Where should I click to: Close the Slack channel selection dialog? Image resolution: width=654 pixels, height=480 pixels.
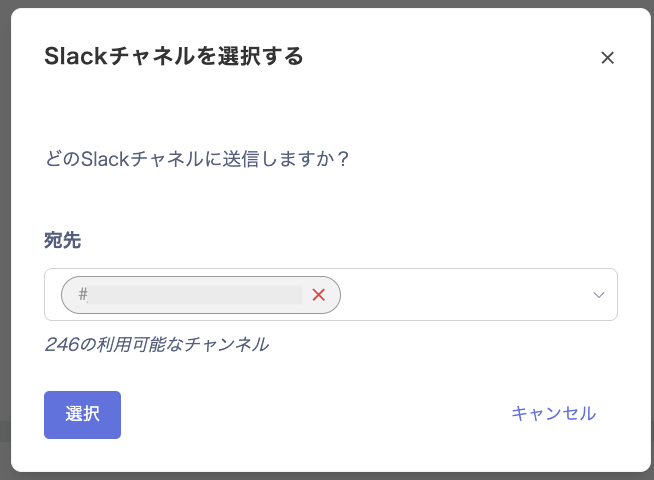point(607,58)
